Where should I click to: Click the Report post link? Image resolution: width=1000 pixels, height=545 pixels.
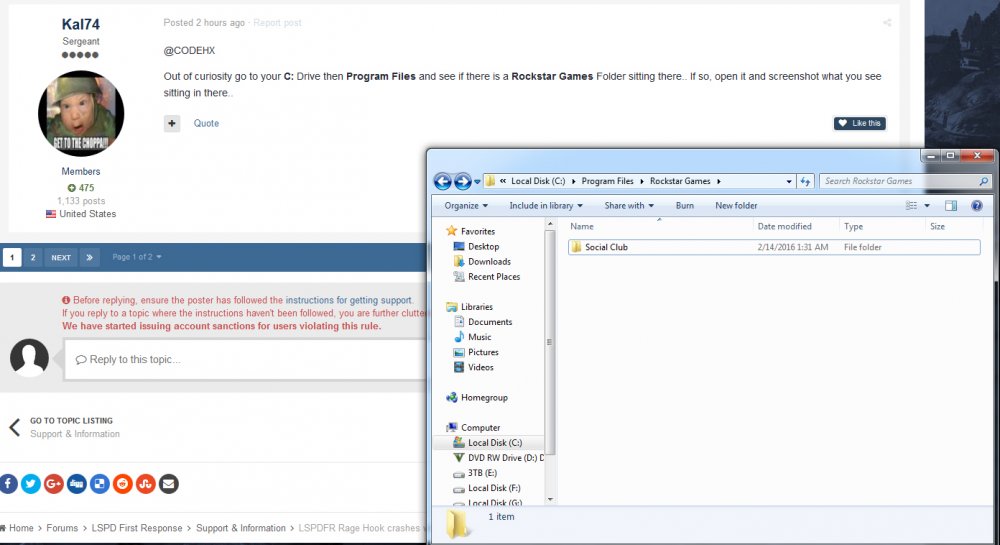pos(277,23)
